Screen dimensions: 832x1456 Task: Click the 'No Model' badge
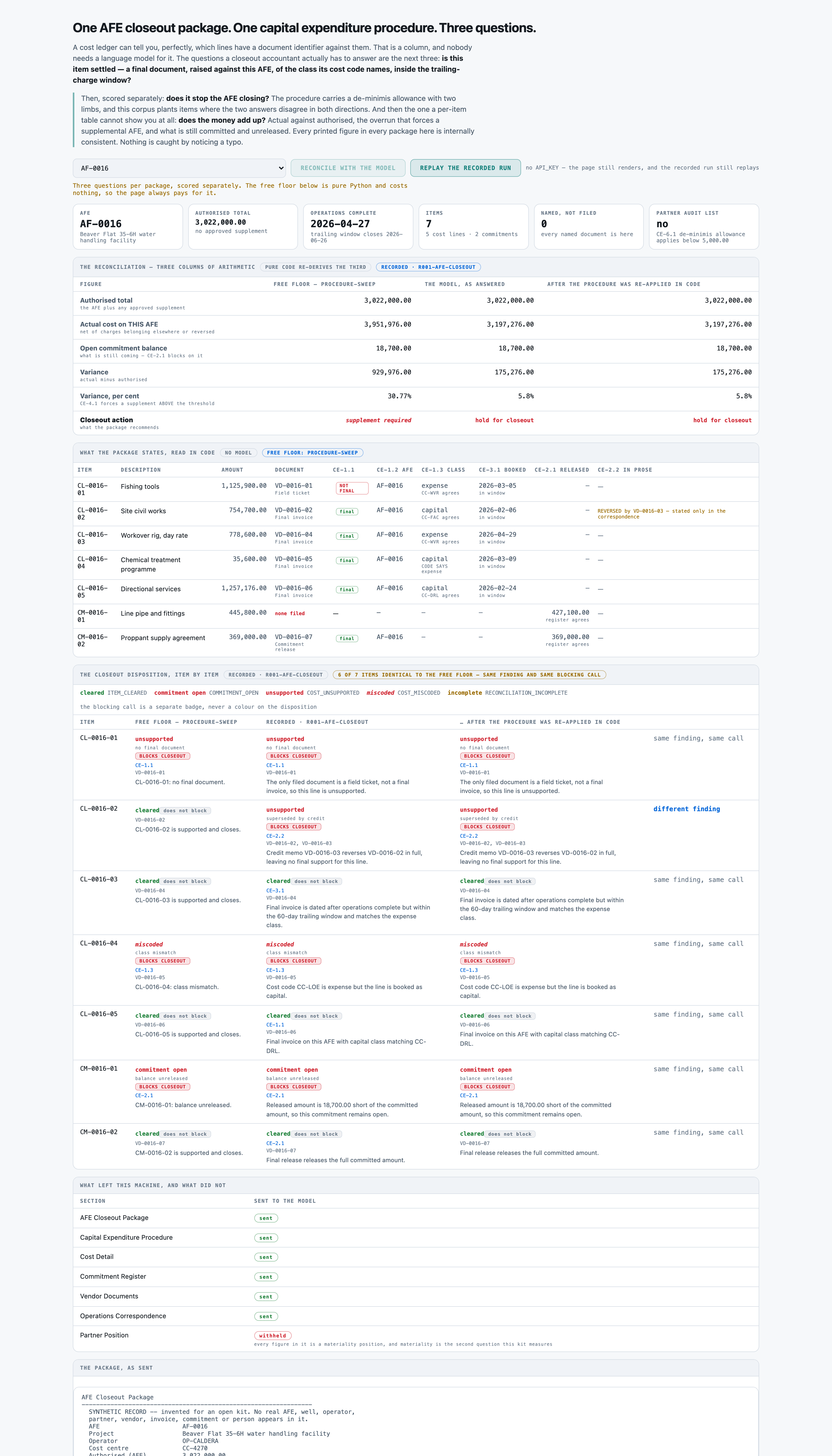238,453
